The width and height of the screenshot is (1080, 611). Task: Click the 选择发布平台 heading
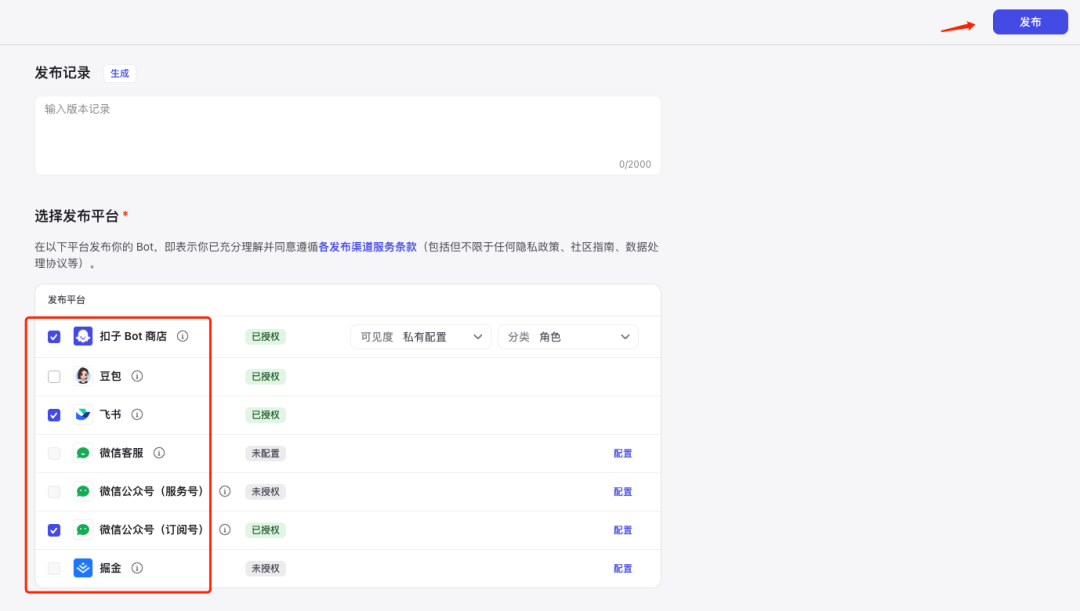(x=76, y=216)
